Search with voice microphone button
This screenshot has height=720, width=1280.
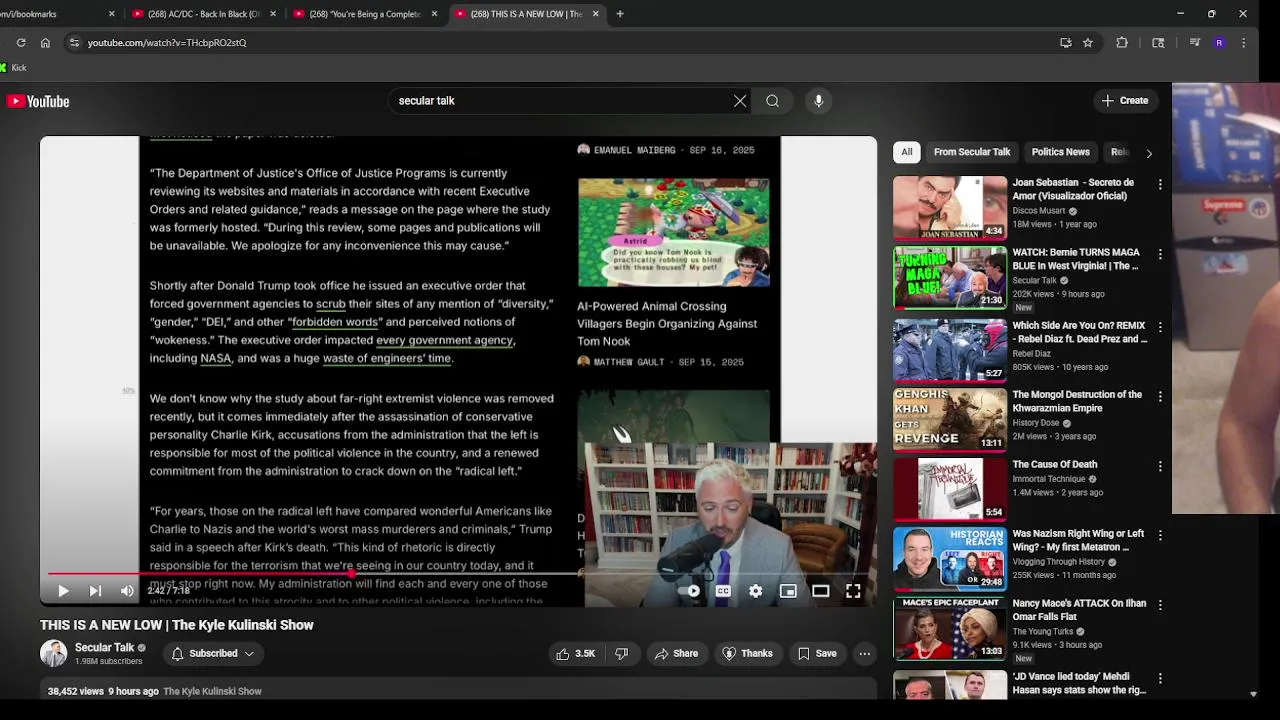[x=818, y=101]
